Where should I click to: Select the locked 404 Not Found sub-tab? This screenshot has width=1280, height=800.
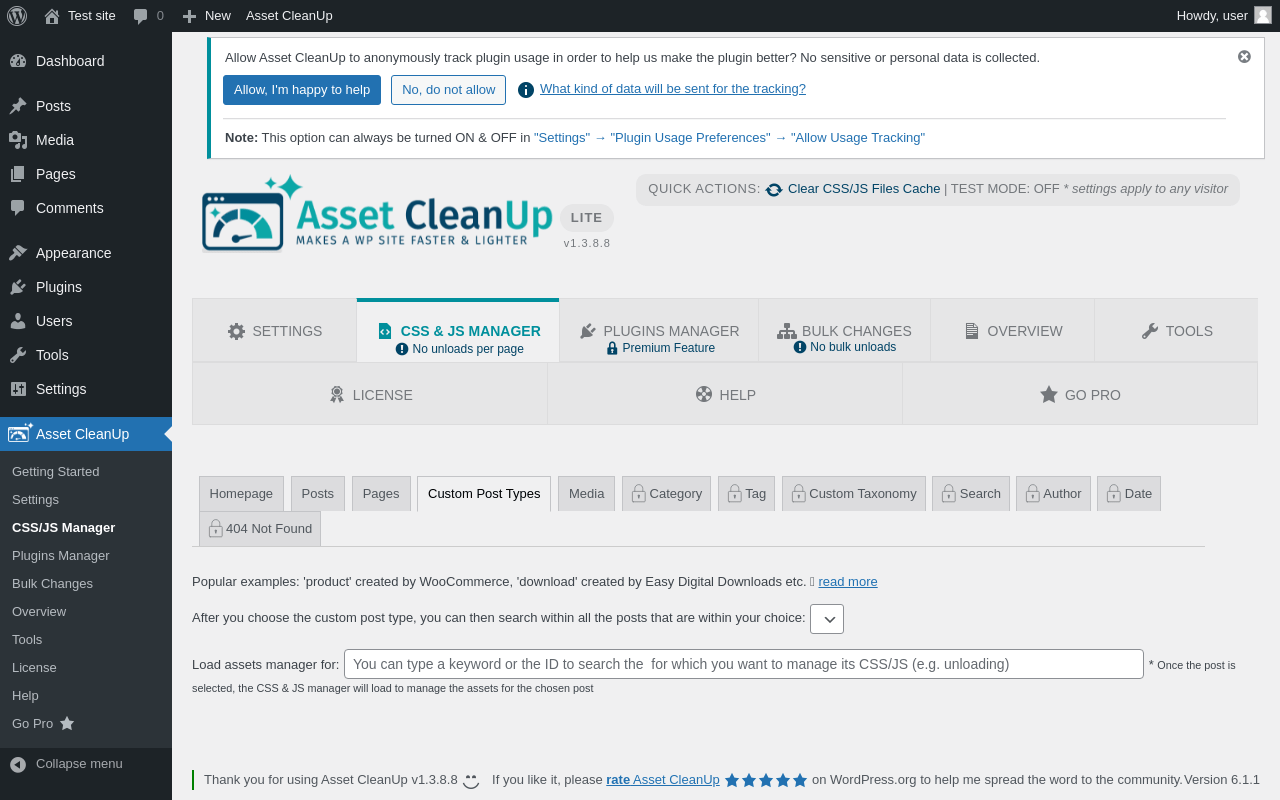[x=260, y=529]
